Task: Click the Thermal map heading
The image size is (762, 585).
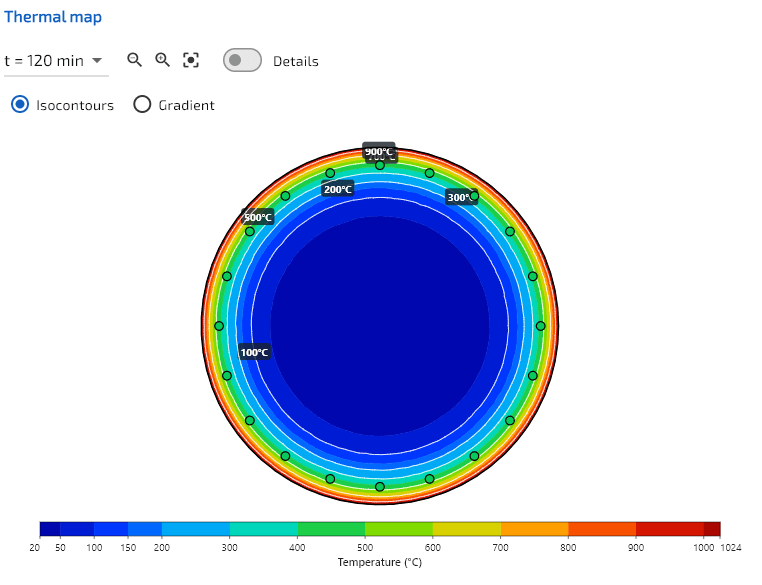Action: pos(53,17)
